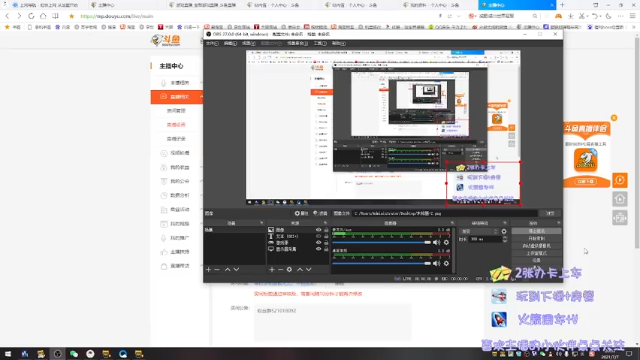640x360 pixels.
Task: Open the Help menu in OBS
Action: point(339,43)
